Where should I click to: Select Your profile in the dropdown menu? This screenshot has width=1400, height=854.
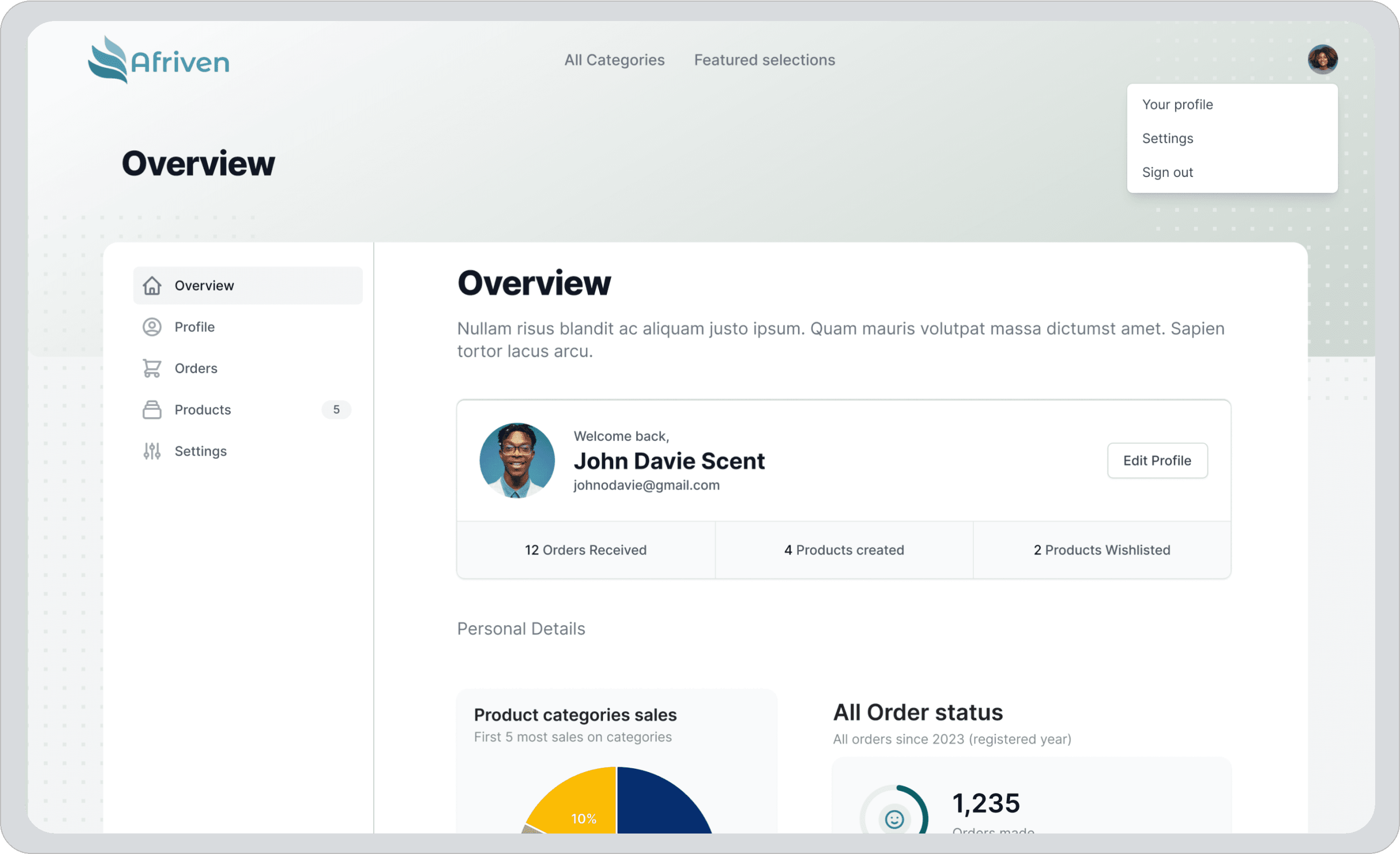[1177, 104]
